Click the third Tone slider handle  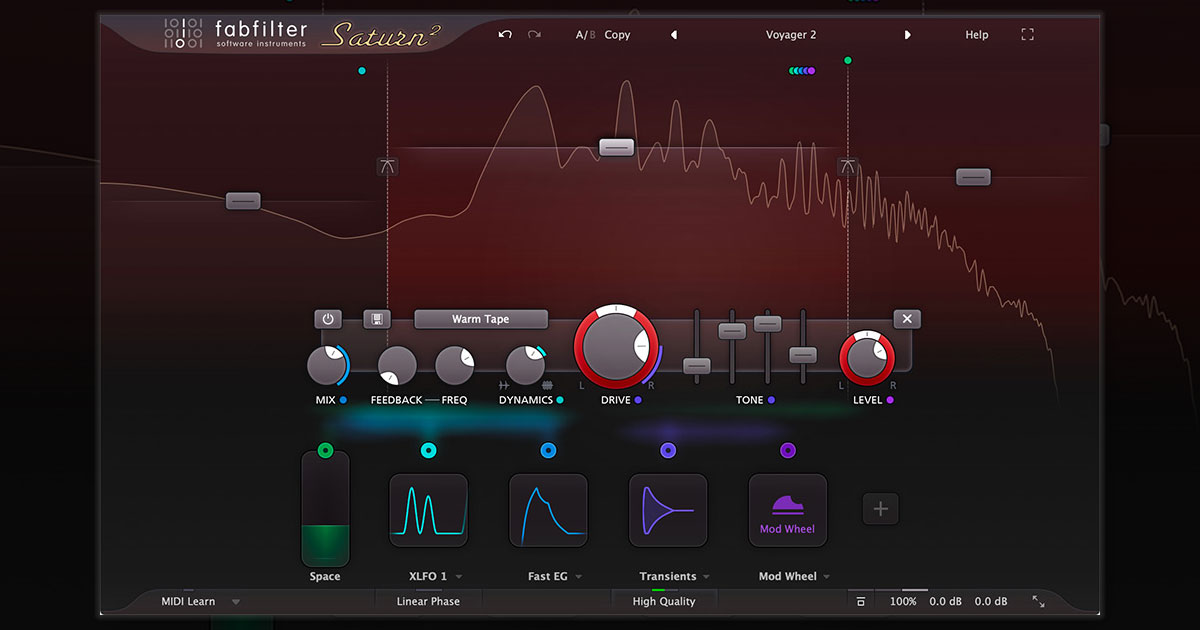(x=768, y=323)
